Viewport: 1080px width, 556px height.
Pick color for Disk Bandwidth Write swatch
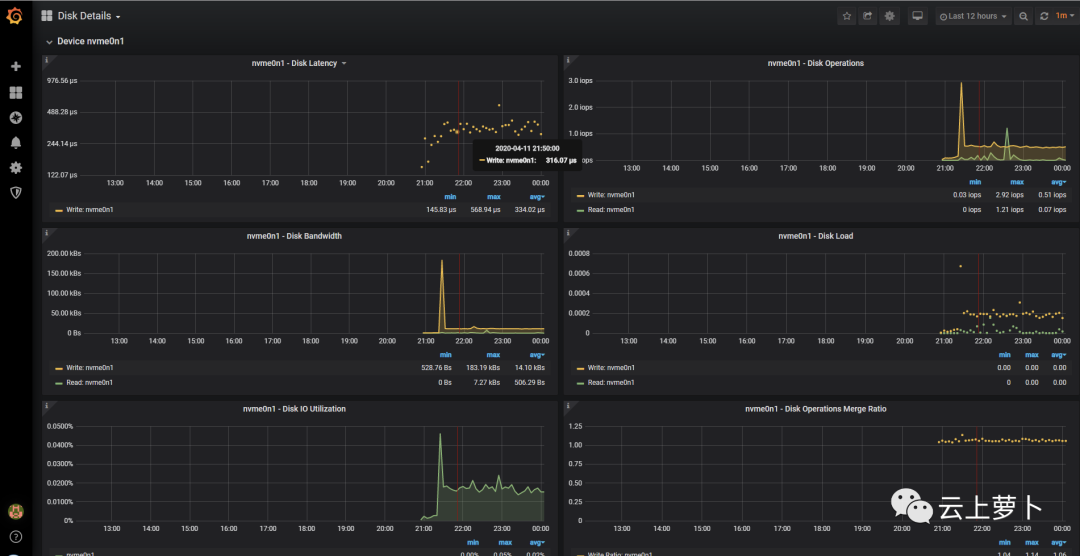click(59, 368)
